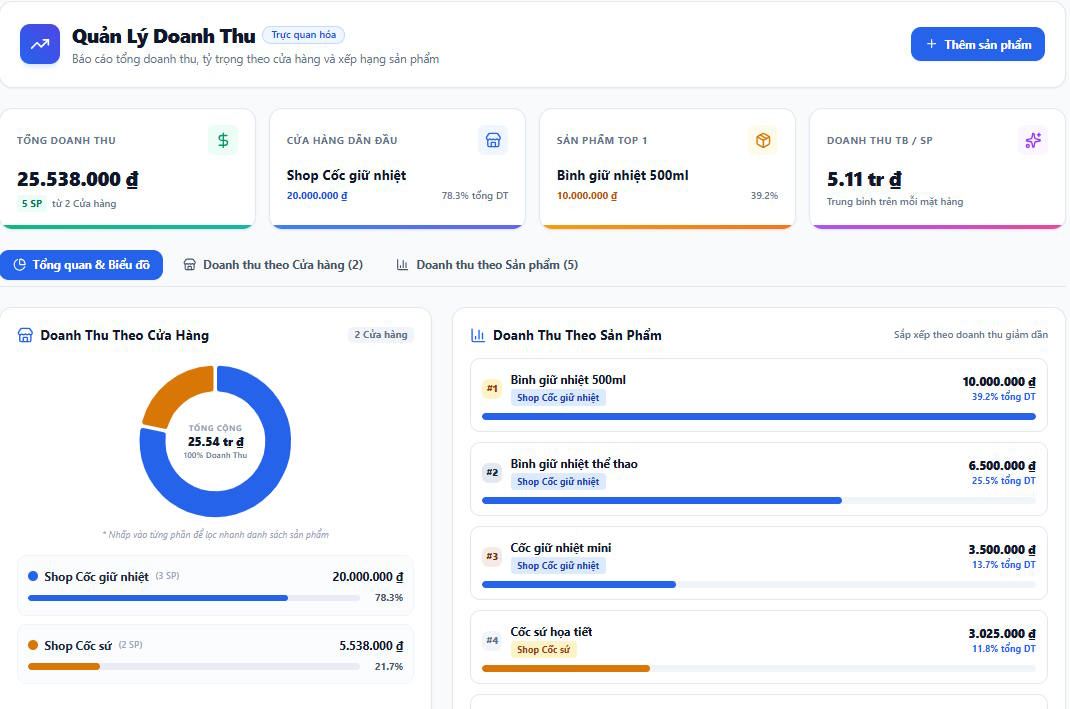Click the Thêm sản phẩm button
The height and width of the screenshot is (709, 1070).
977,44
